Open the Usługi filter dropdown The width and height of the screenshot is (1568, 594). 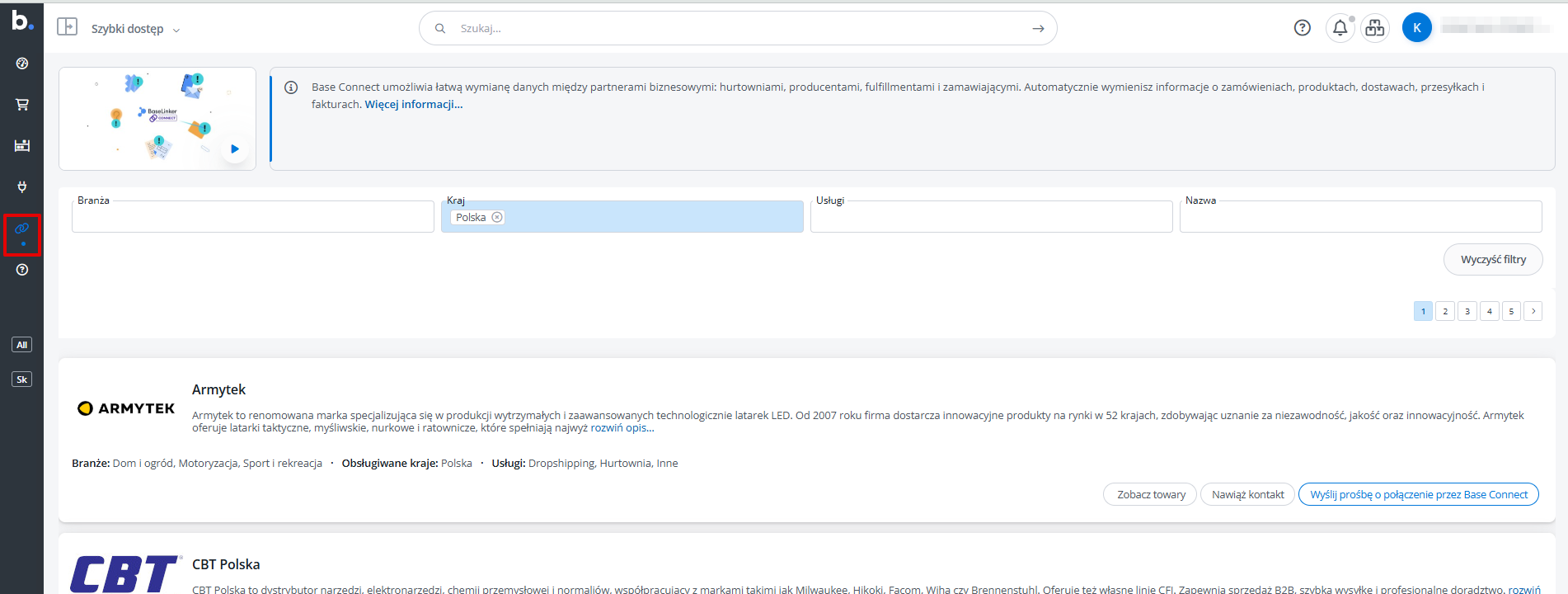(992, 217)
